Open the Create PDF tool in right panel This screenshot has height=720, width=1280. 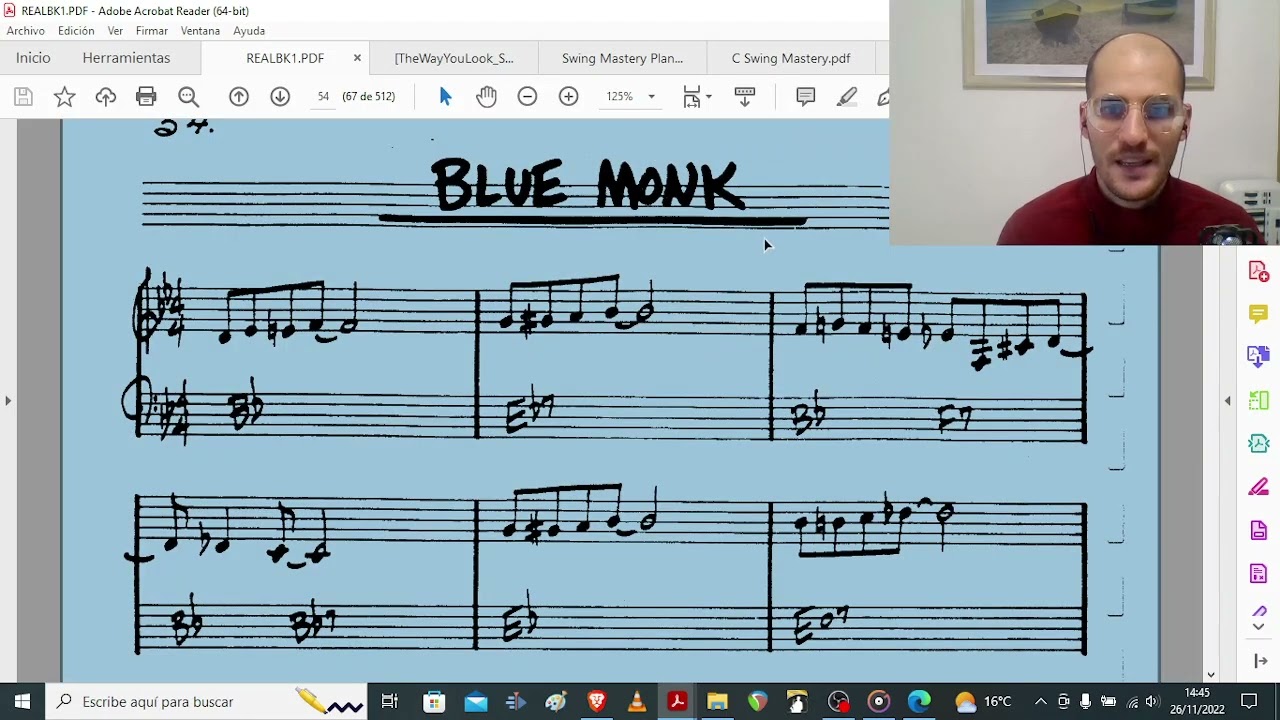pyautogui.click(x=1259, y=271)
